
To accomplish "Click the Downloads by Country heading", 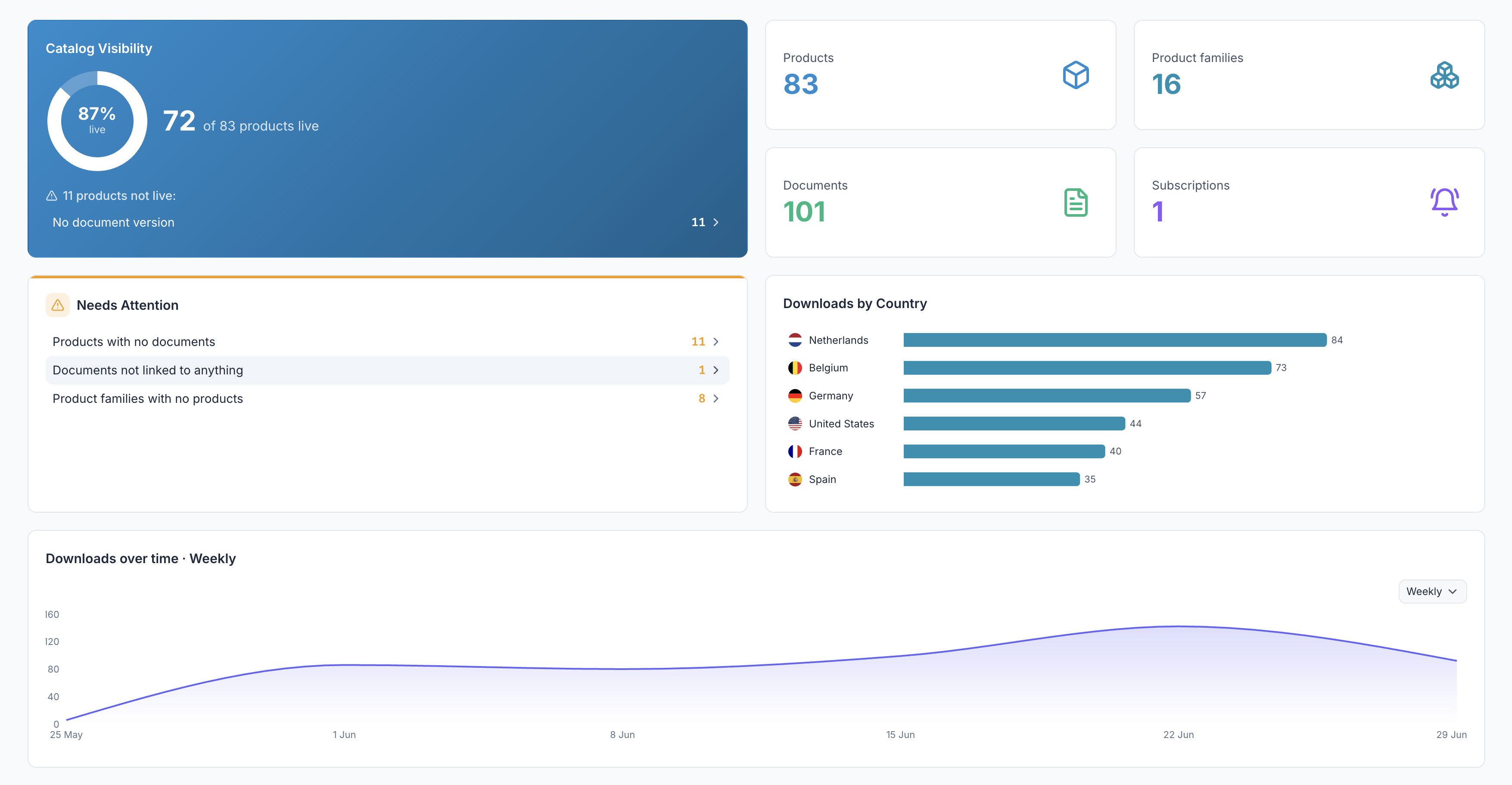I will point(855,304).
